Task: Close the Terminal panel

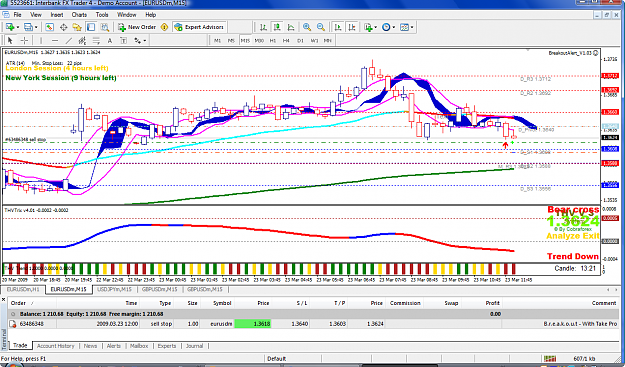Action: click(3, 299)
